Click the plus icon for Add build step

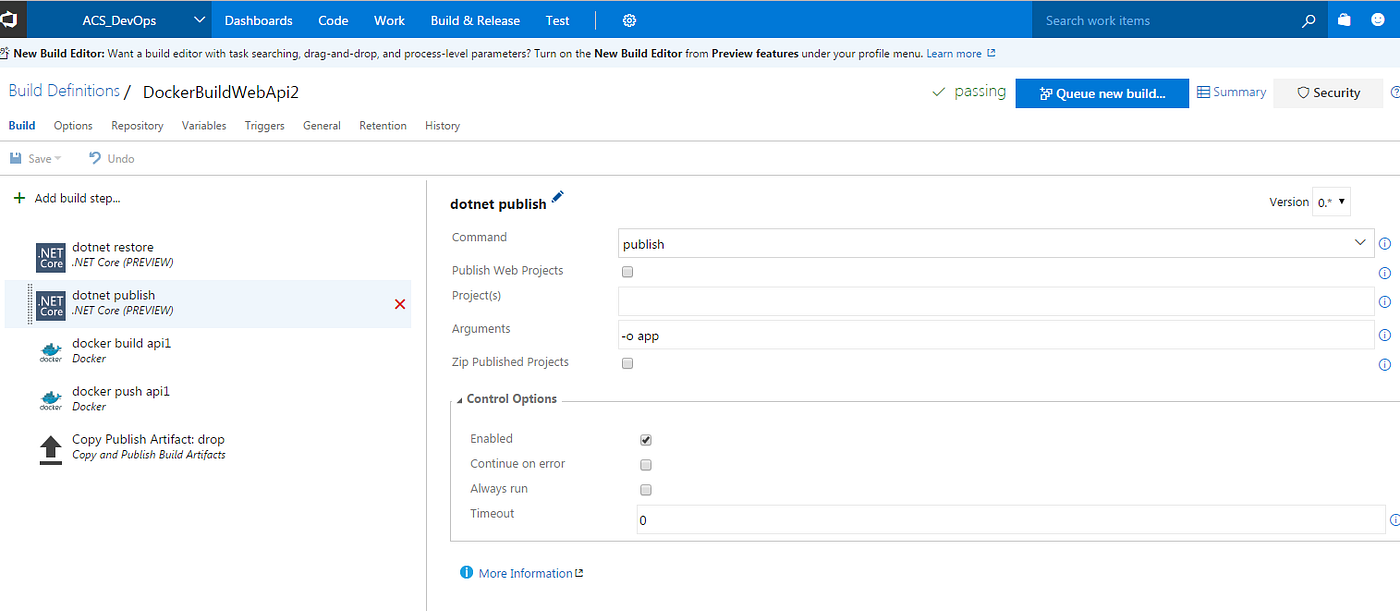pyautogui.click(x=19, y=198)
